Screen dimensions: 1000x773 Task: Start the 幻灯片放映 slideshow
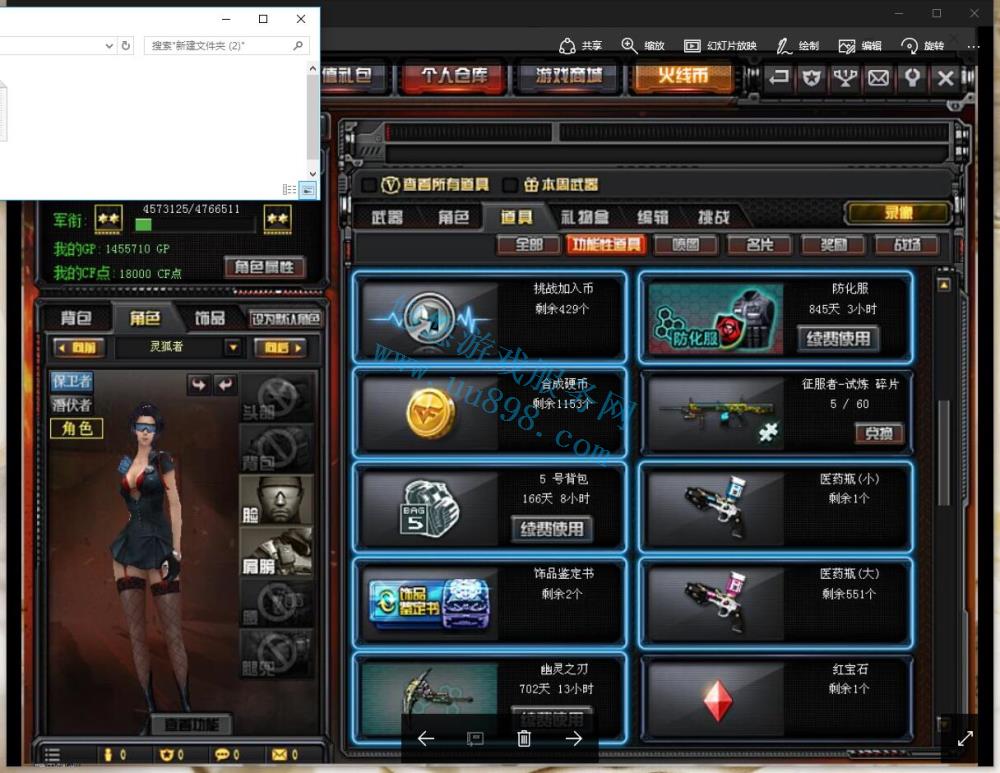click(x=720, y=45)
